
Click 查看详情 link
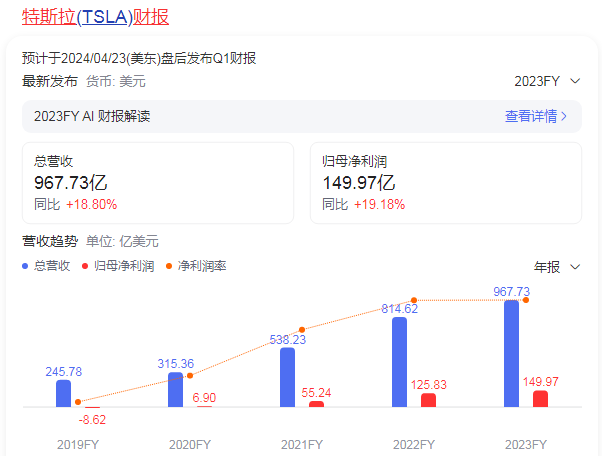click(x=531, y=116)
